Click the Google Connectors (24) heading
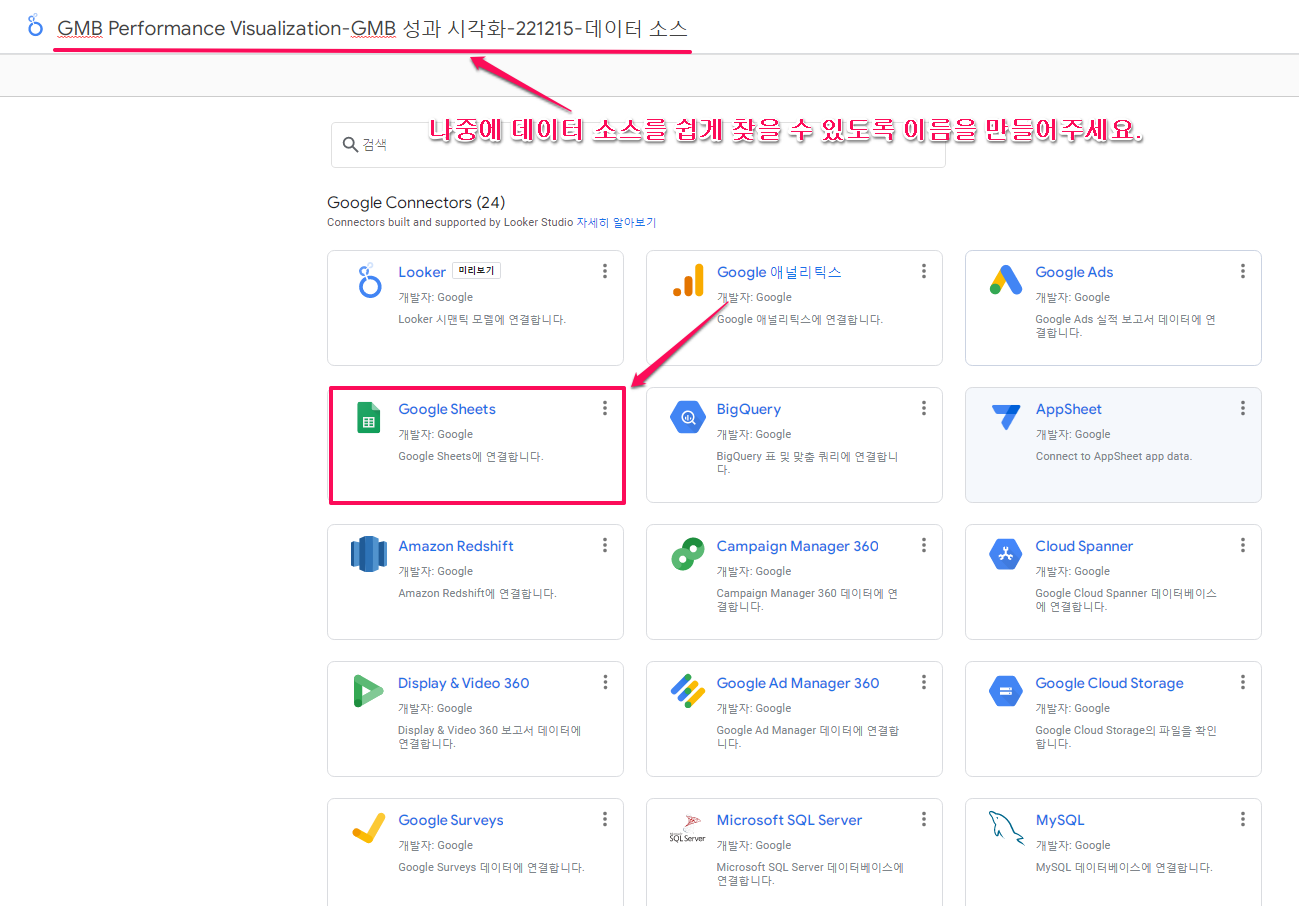This screenshot has width=1299, height=906. 416,203
